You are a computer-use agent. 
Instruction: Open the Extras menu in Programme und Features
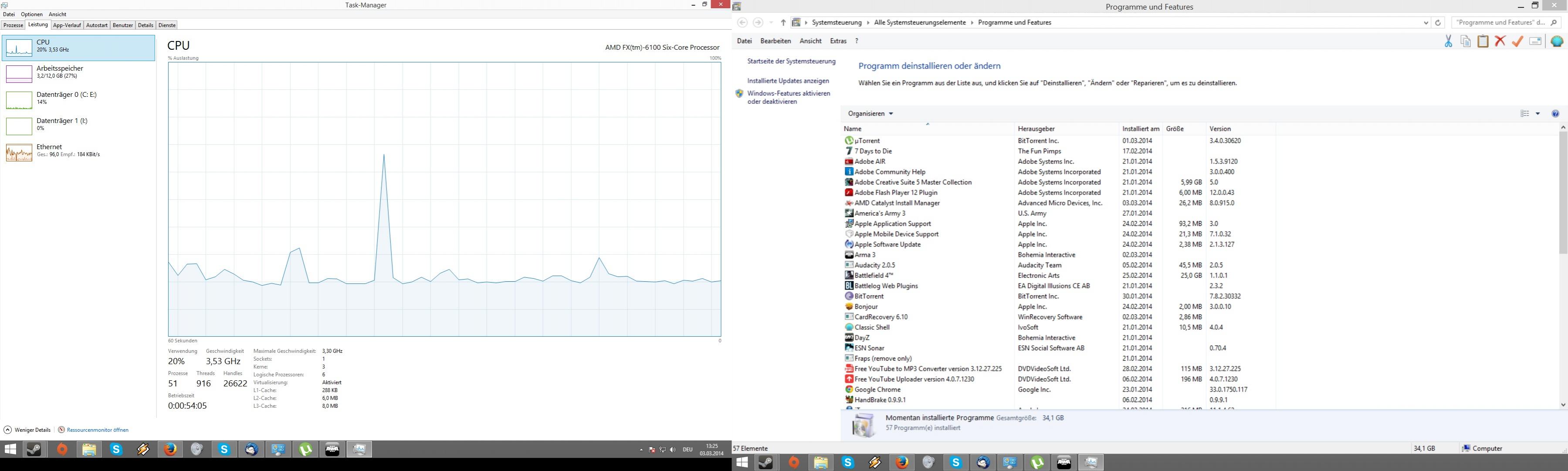point(838,41)
